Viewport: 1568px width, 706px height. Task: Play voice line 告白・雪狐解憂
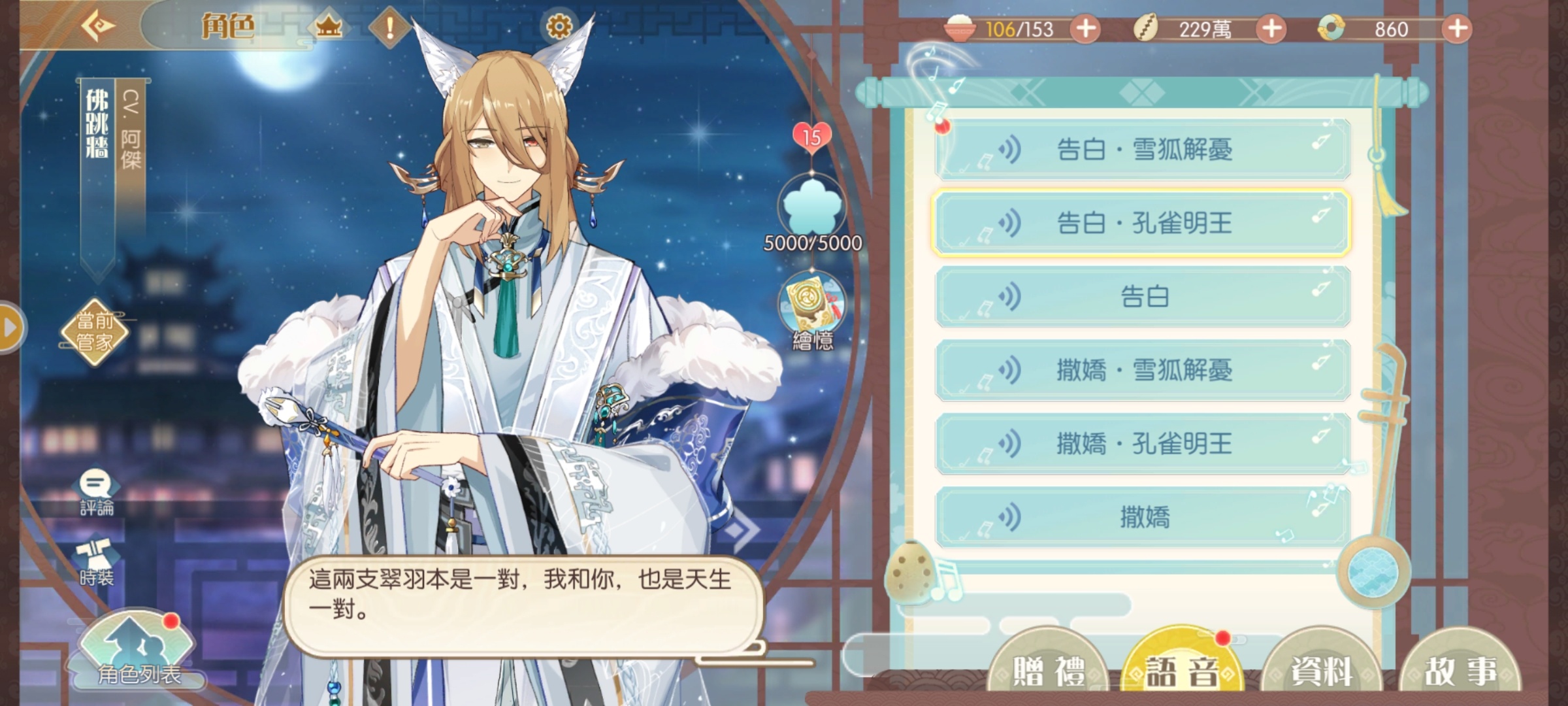click(1143, 150)
